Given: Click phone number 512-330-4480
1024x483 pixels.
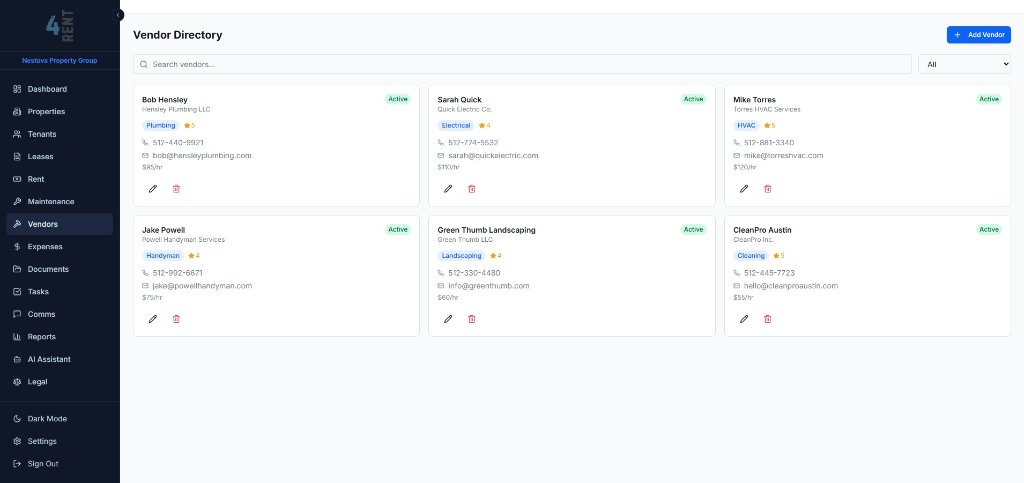Looking at the screenshot, I should click(474, 273).
